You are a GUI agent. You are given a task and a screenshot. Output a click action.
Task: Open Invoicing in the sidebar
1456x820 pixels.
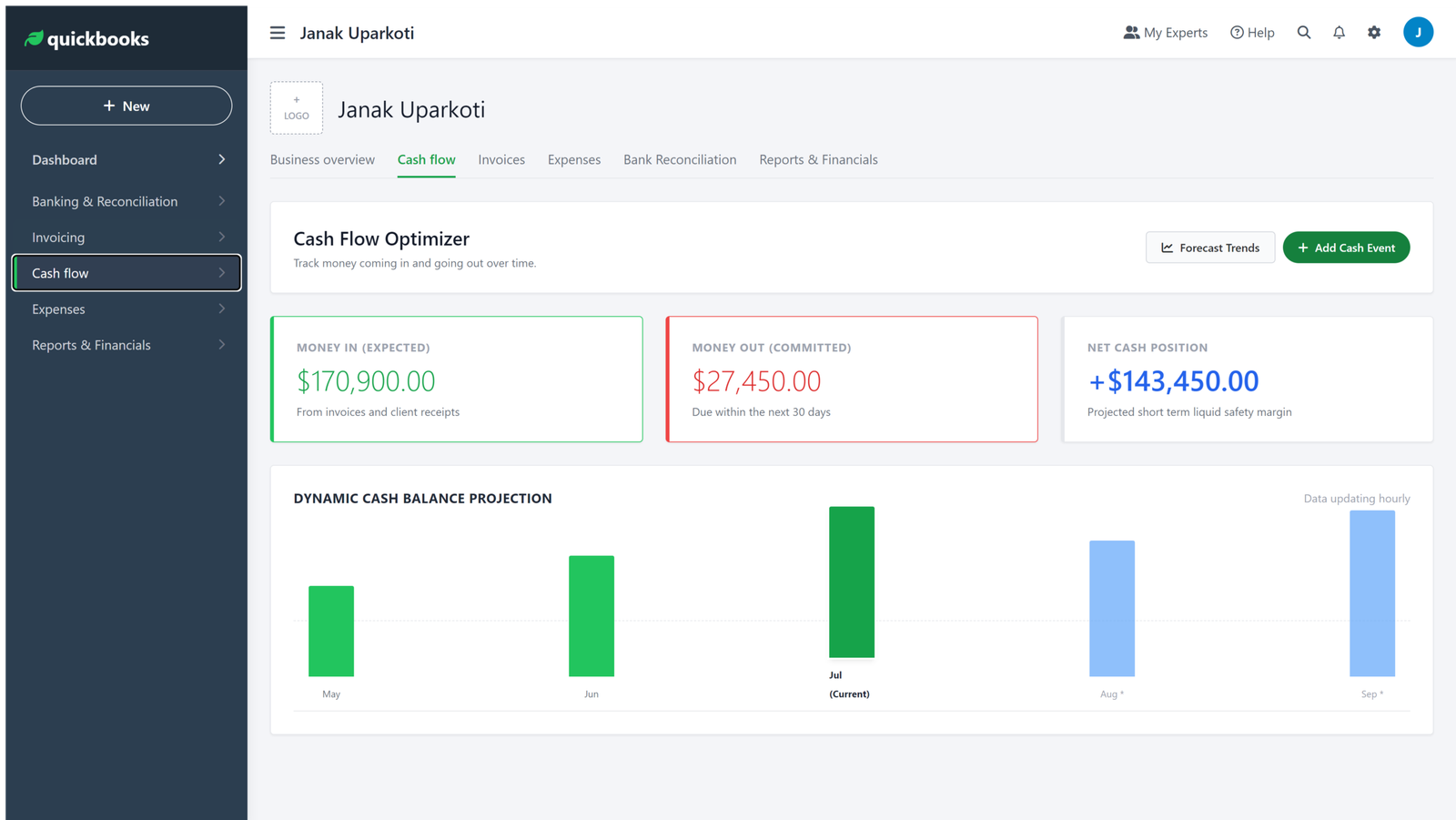[126, 237]
